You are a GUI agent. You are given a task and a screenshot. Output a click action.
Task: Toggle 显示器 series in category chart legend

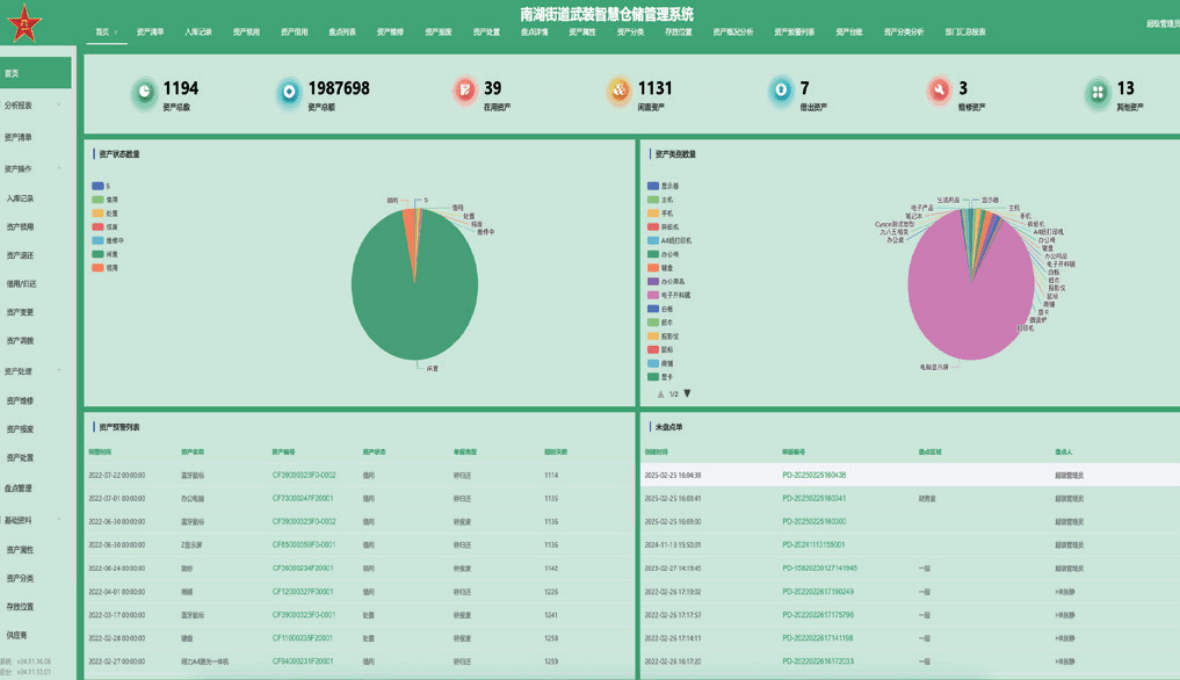tap(653, 186)
